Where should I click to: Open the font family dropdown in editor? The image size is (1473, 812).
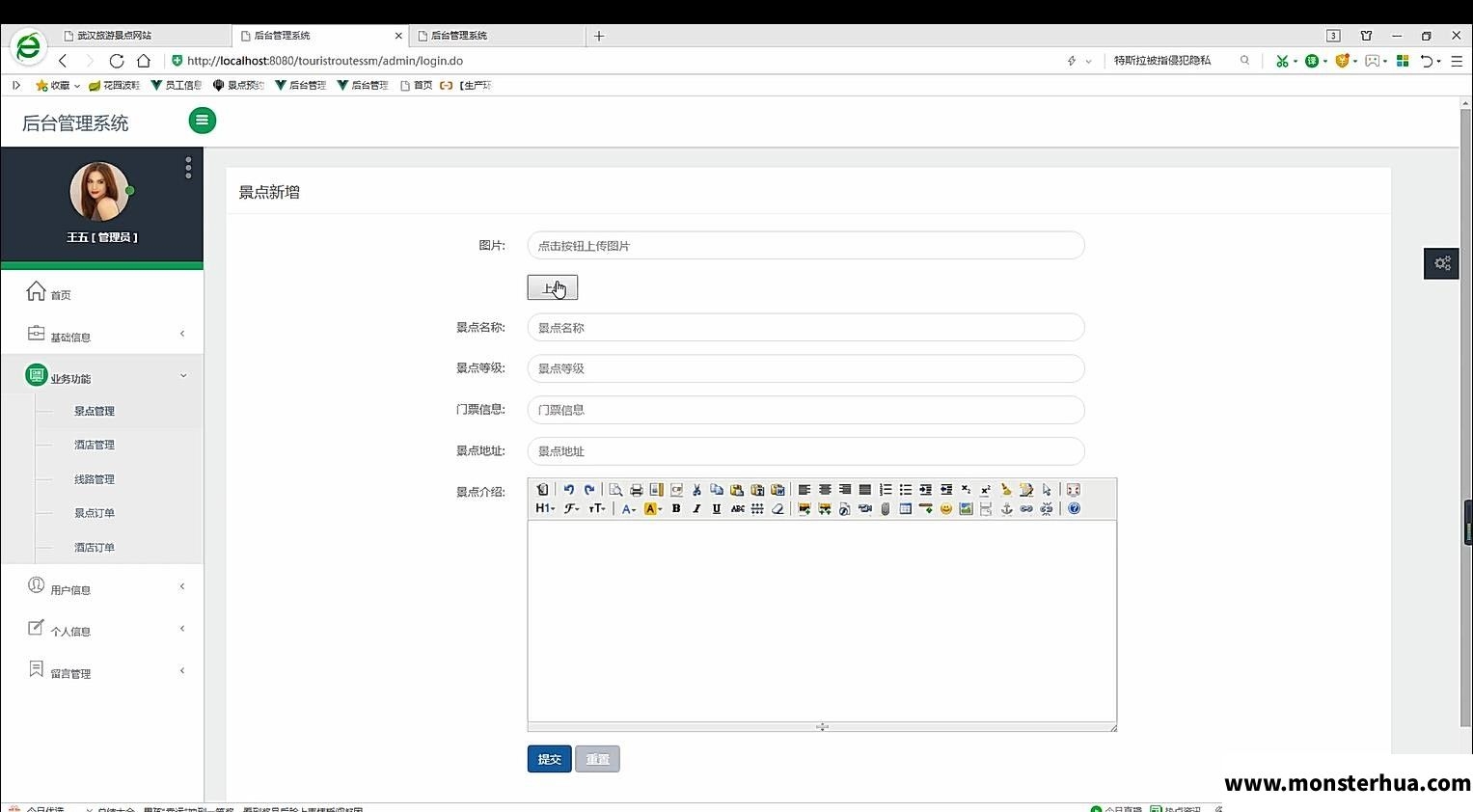click(x=571, y=508)
